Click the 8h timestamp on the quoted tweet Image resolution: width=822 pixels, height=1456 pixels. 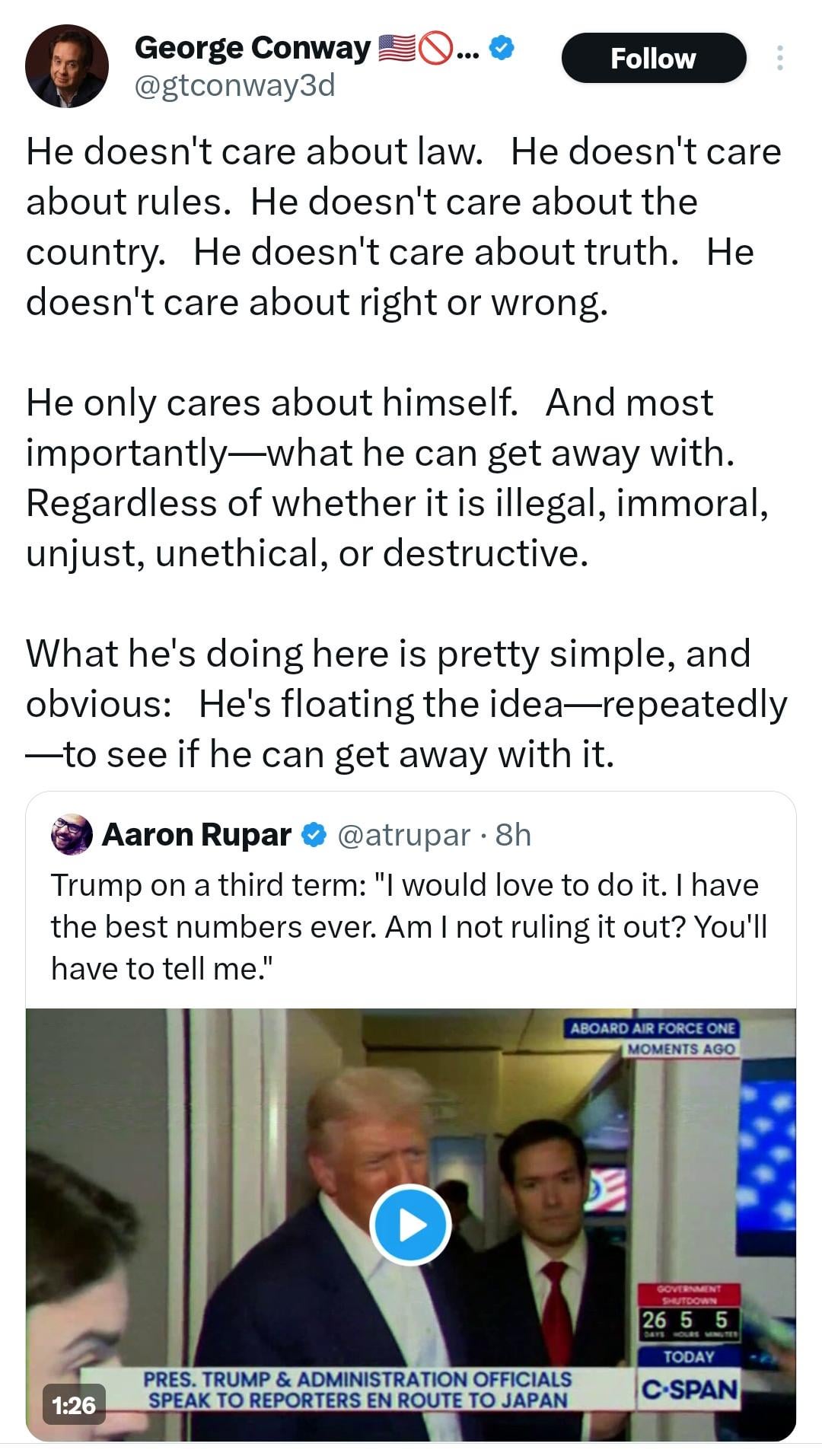pos(513,835)
